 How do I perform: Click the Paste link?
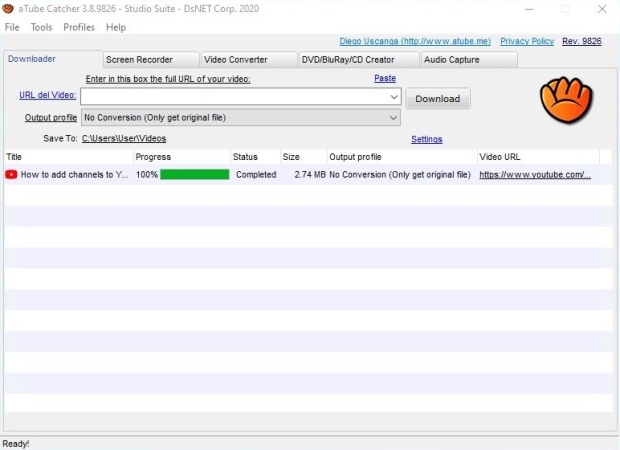385,78
